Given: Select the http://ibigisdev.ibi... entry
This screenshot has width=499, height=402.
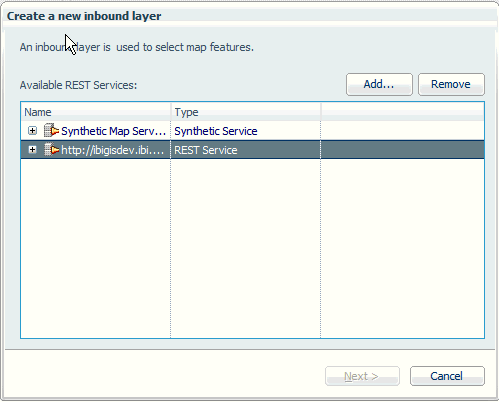Looking at the screenshot, I should click(x=113, y=150).
